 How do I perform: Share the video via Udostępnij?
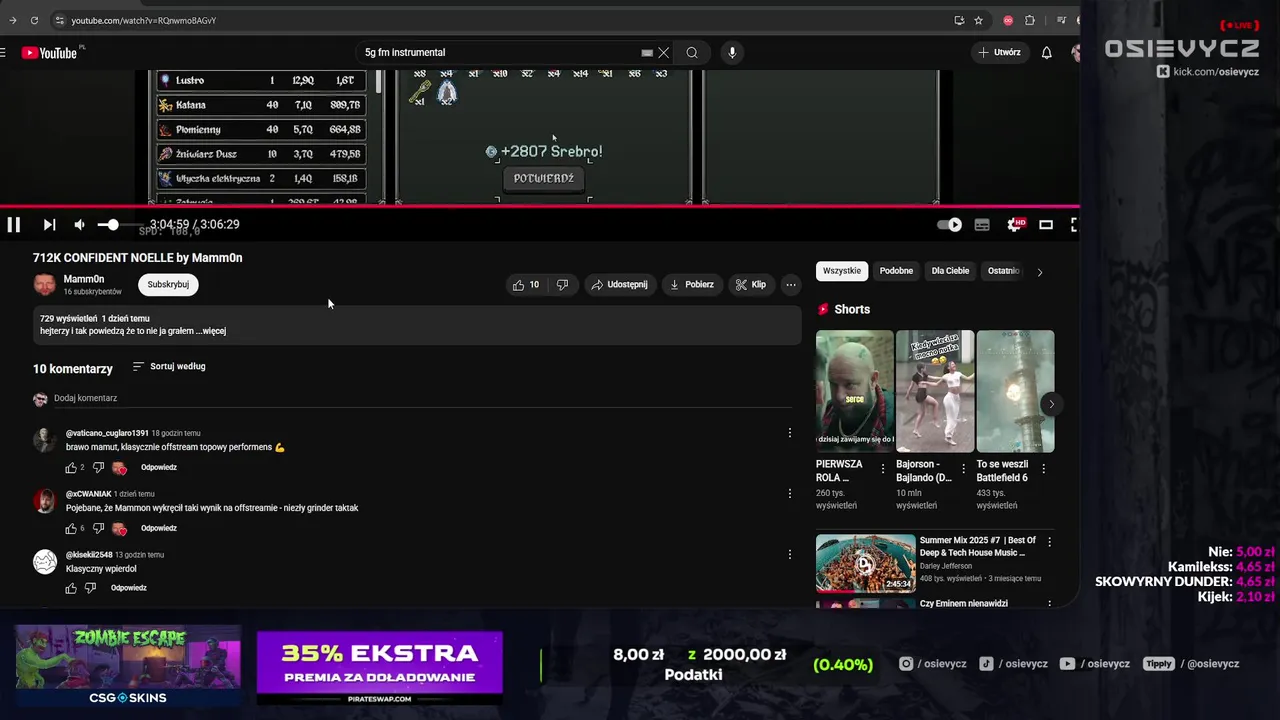(619, 285)
